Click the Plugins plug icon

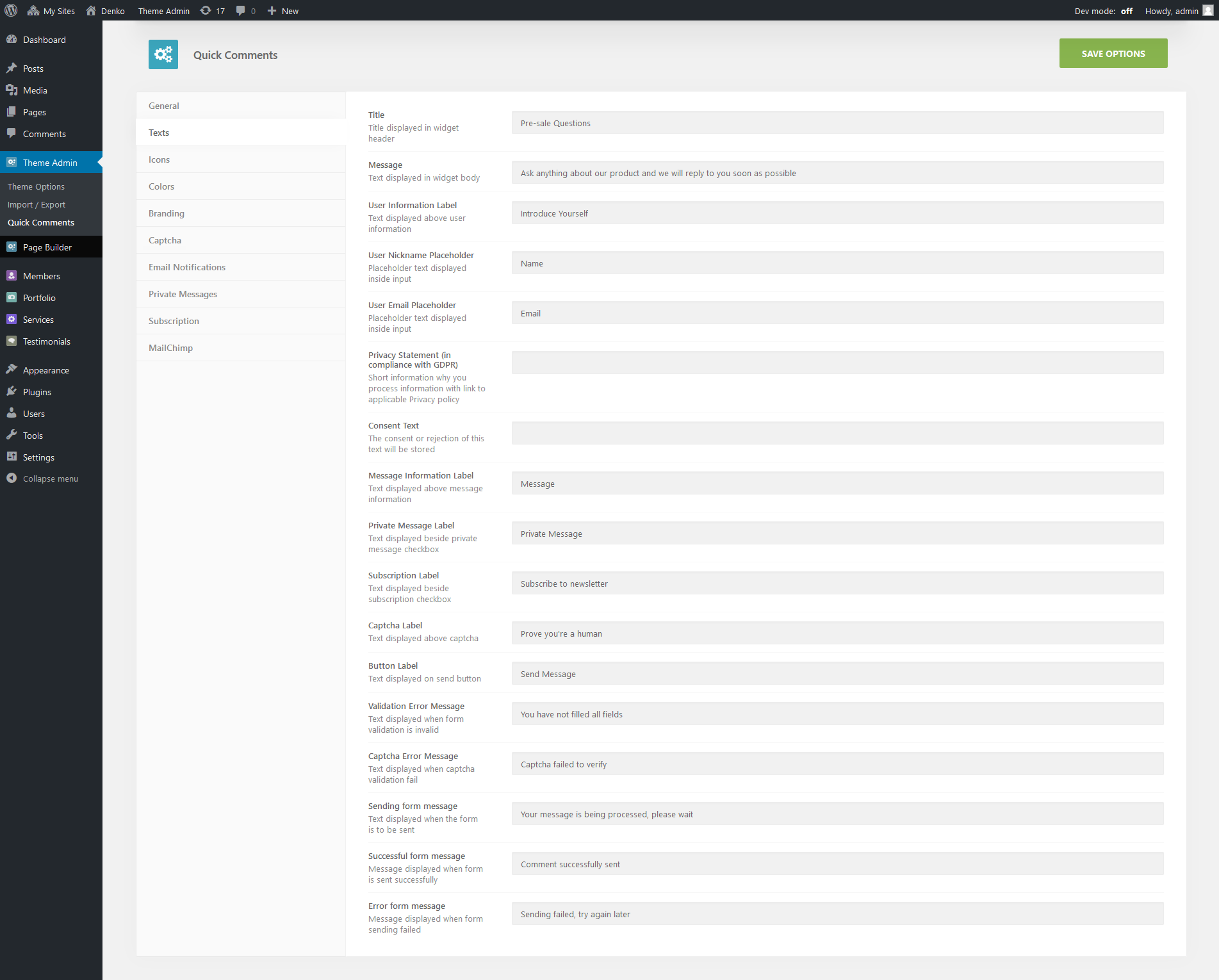point(12,391)
